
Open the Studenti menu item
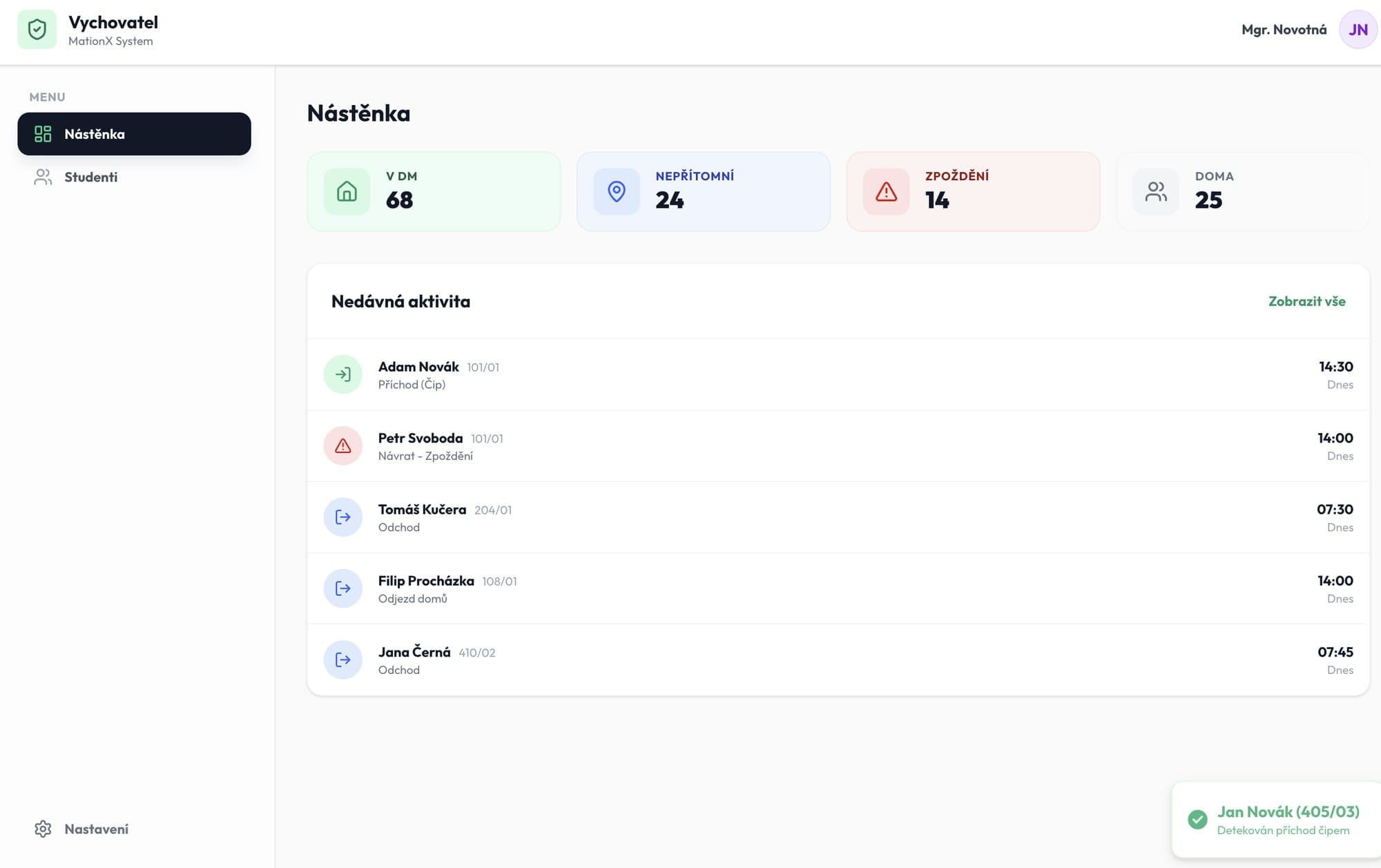pyautogui.click(x=134, y=177)
